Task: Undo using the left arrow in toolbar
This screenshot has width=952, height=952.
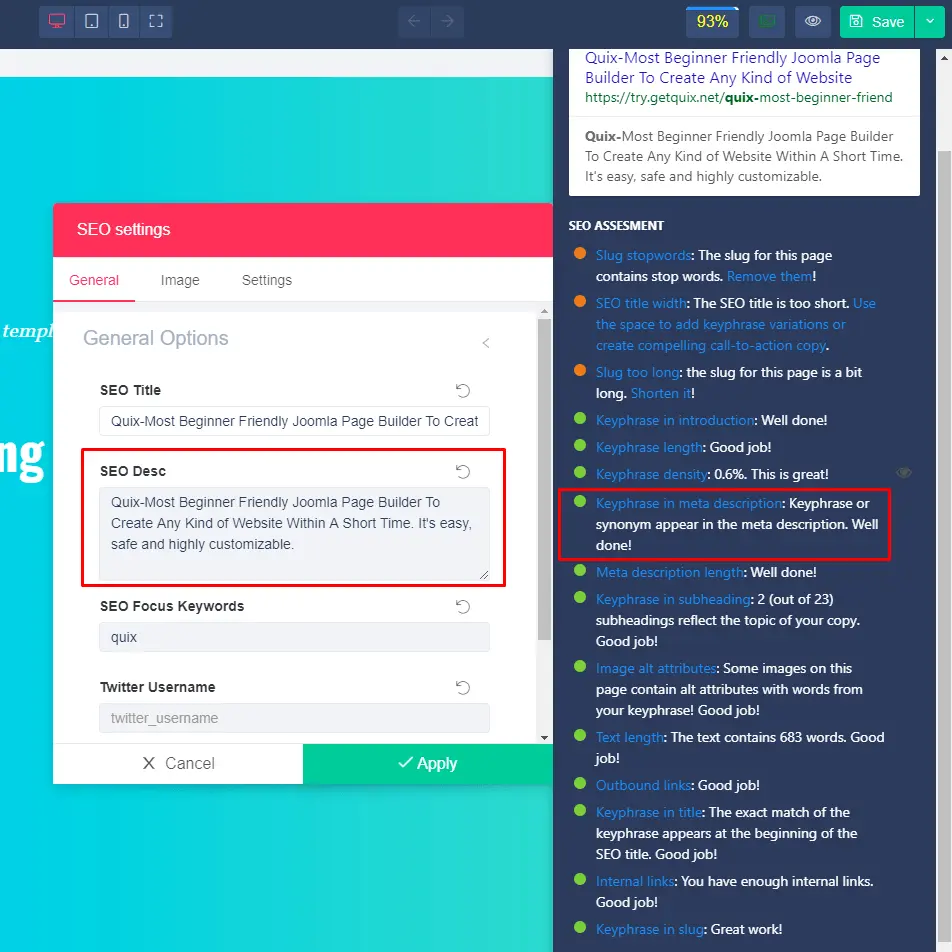Action: pos(415,21)
